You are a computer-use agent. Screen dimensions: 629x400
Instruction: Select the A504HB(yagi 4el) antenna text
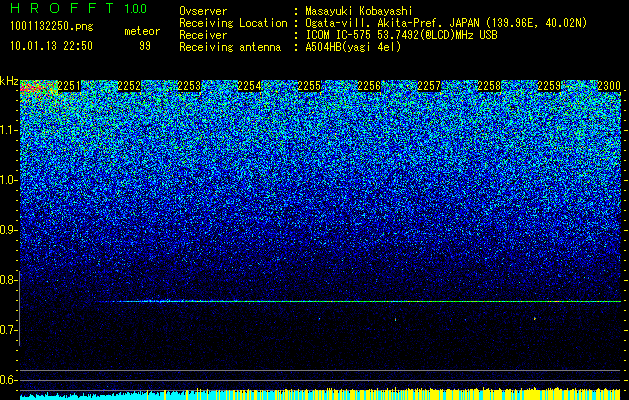click(353, 47)
